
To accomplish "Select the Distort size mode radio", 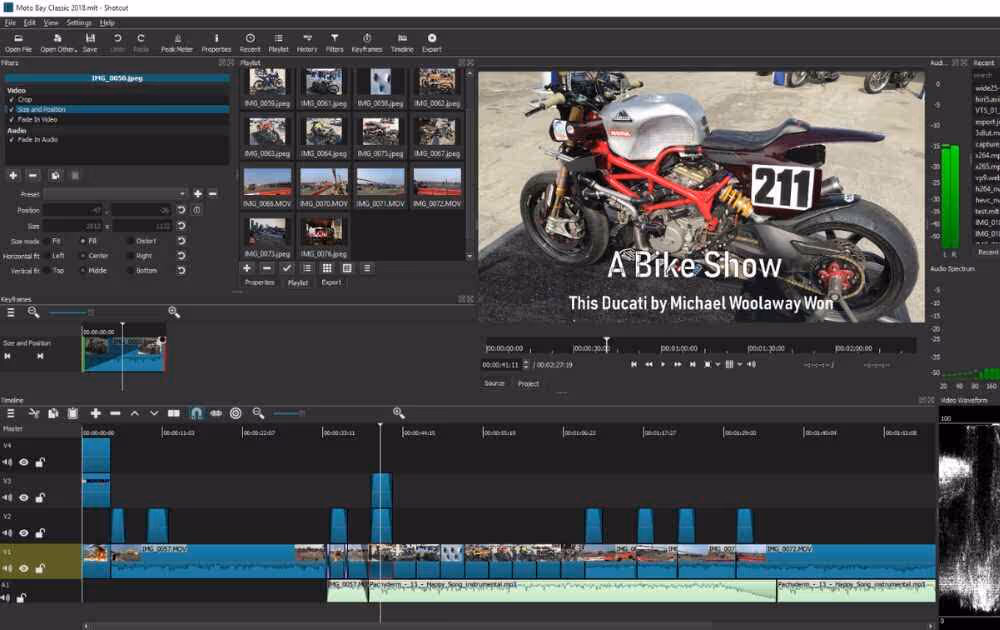I will click(x=131, y=241).
